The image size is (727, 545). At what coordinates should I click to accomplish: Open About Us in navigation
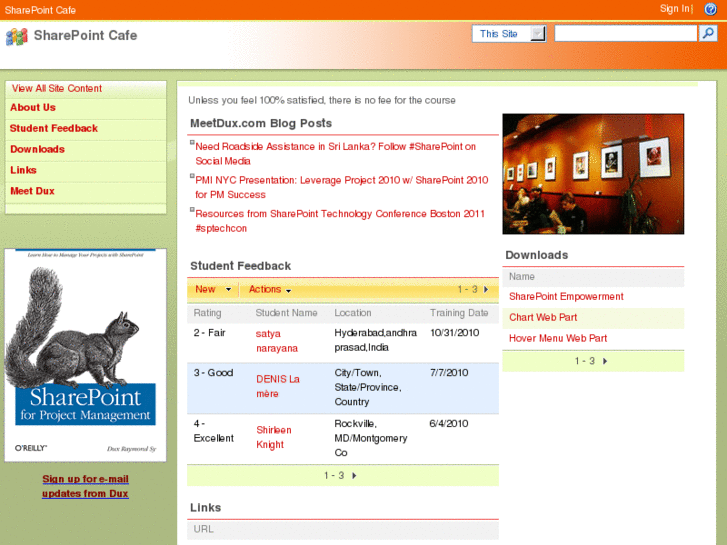pos(33,108)
